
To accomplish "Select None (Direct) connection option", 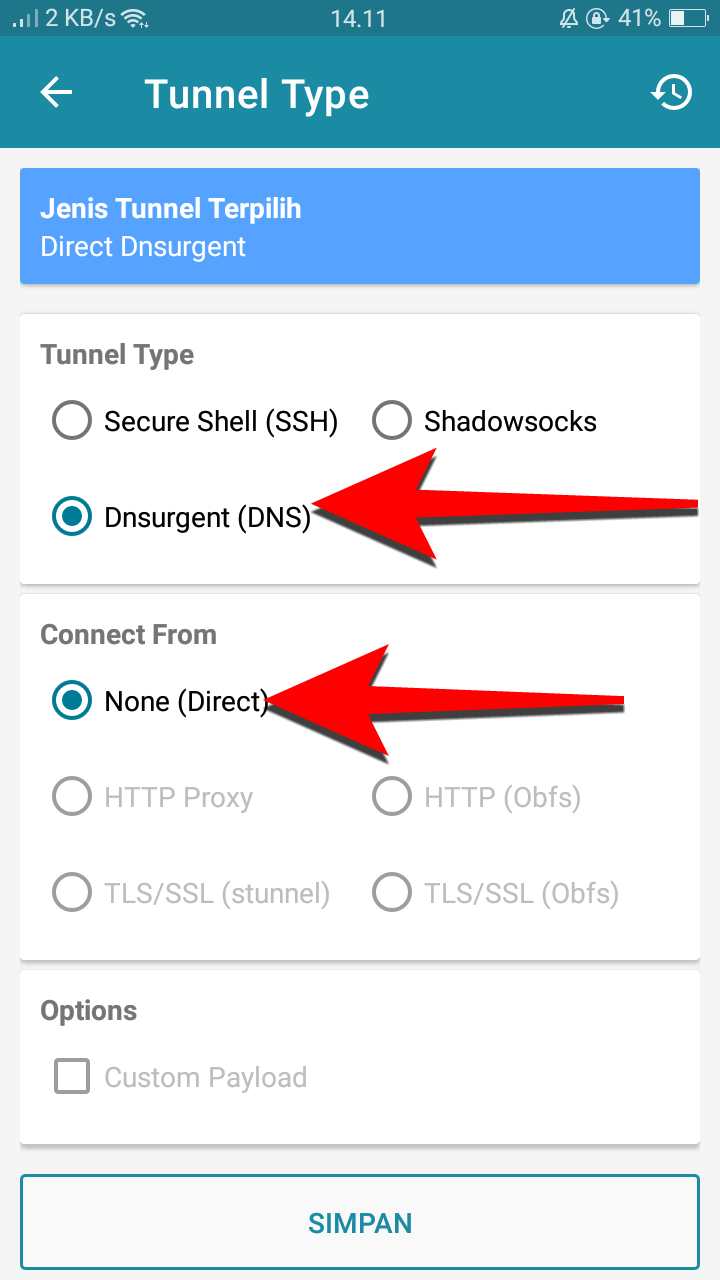I will coord(160,702).
